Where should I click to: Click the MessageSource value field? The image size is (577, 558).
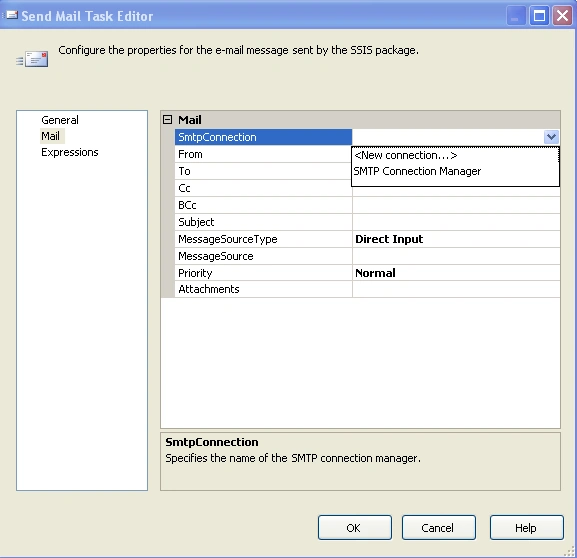pos(456,256)
